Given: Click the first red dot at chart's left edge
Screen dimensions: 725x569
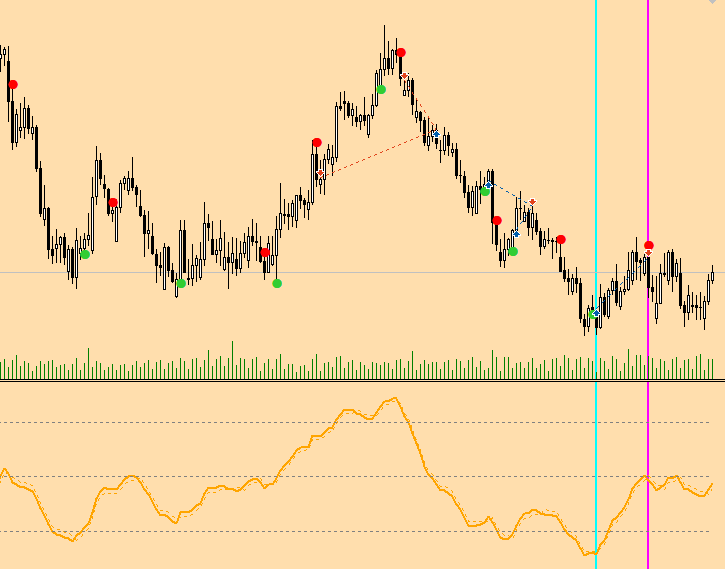Looking at the screenshot, I should pos(13,85).
